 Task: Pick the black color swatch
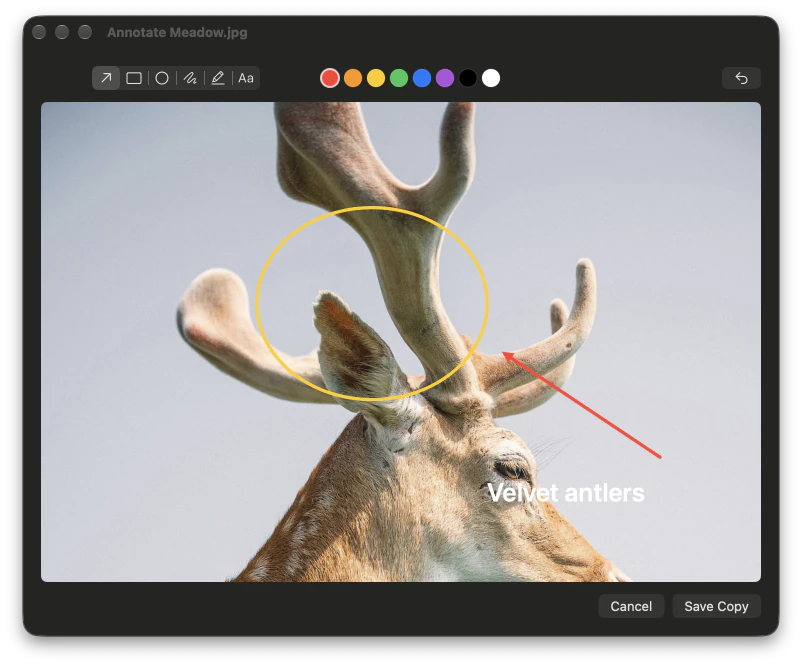(468, 78)
